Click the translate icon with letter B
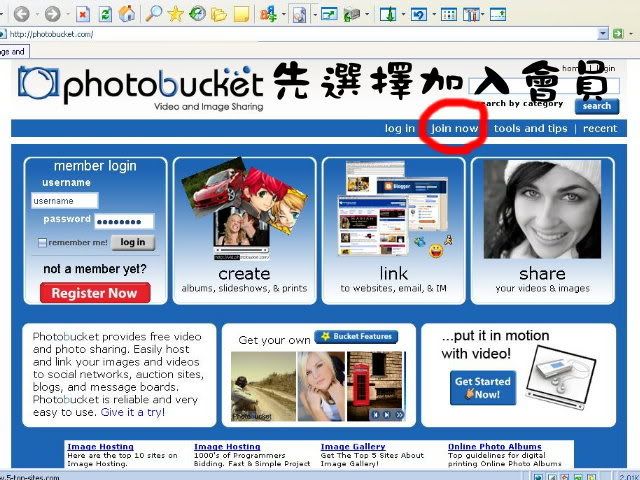Screen dimensions: 640x480 (x=269, y=15)
